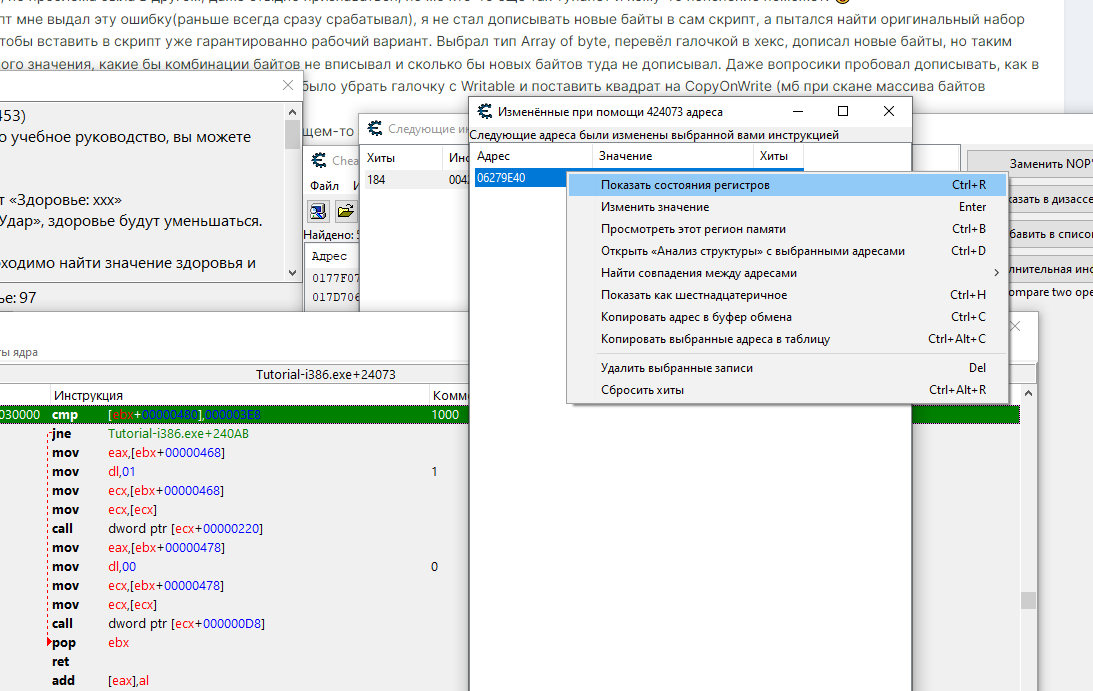This screenshot has width=1093, height=691.
Task: Select 'Показать состояния регистров' menu entry
Action: click(x=685, y=185)
